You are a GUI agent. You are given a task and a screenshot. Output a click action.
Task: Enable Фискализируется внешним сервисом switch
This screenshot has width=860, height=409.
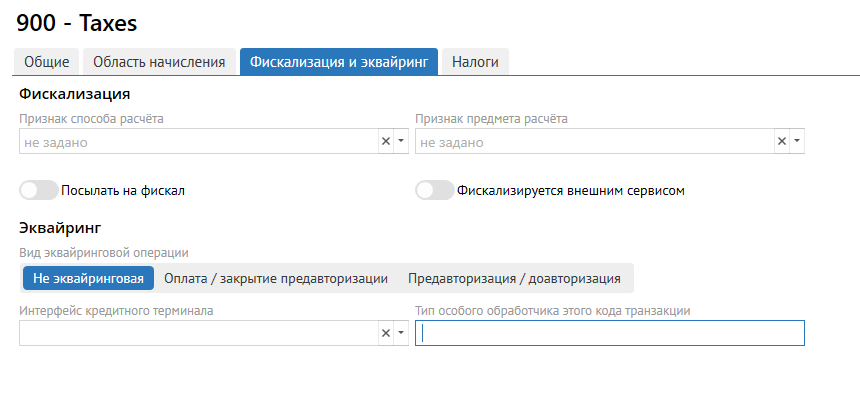click(x=435, y=190)
